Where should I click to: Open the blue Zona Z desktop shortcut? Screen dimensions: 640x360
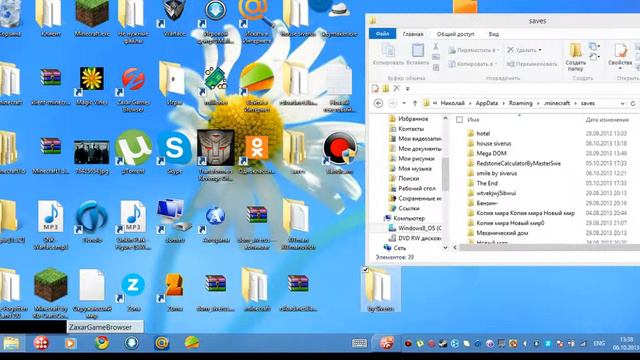click(133, 284)
